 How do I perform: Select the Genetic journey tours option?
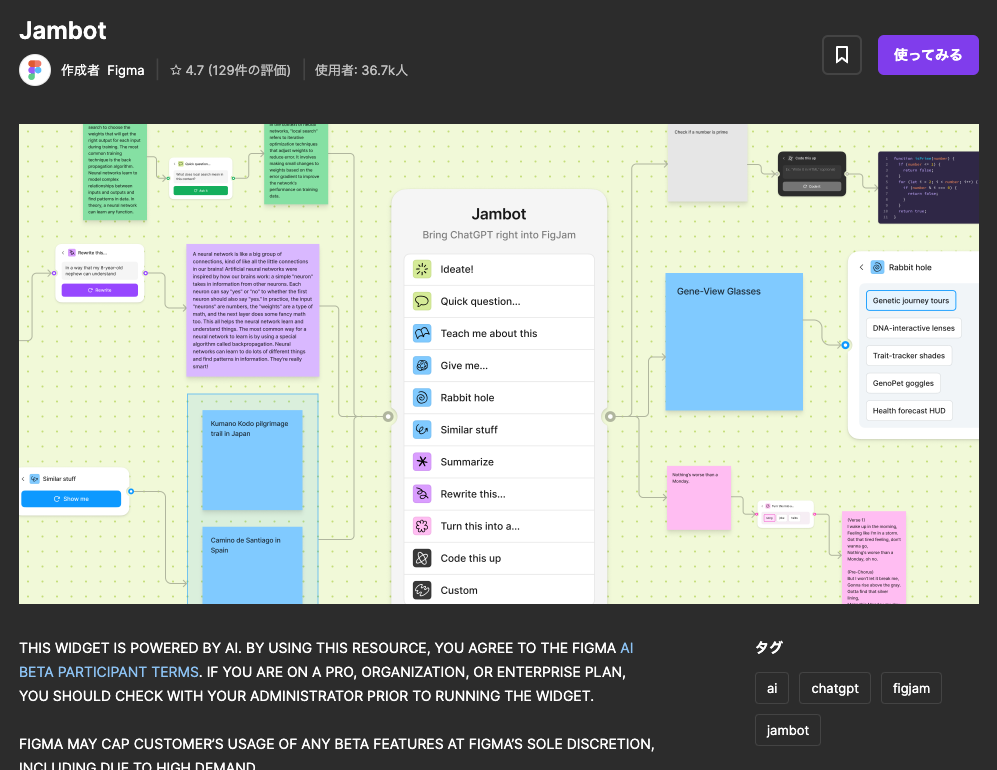[x=910, y=300]
